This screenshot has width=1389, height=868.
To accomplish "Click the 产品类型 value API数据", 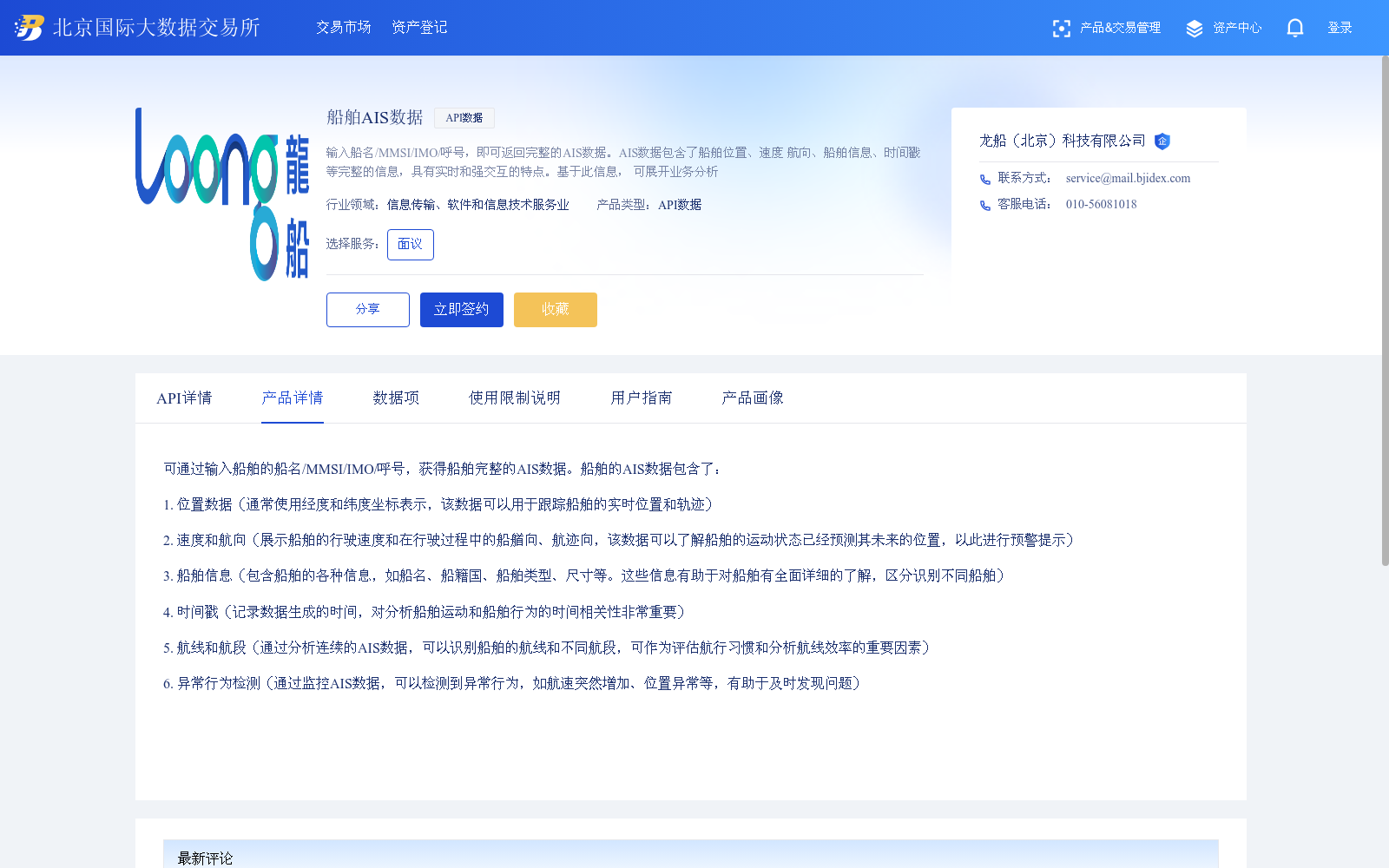I will coord(680,205).
